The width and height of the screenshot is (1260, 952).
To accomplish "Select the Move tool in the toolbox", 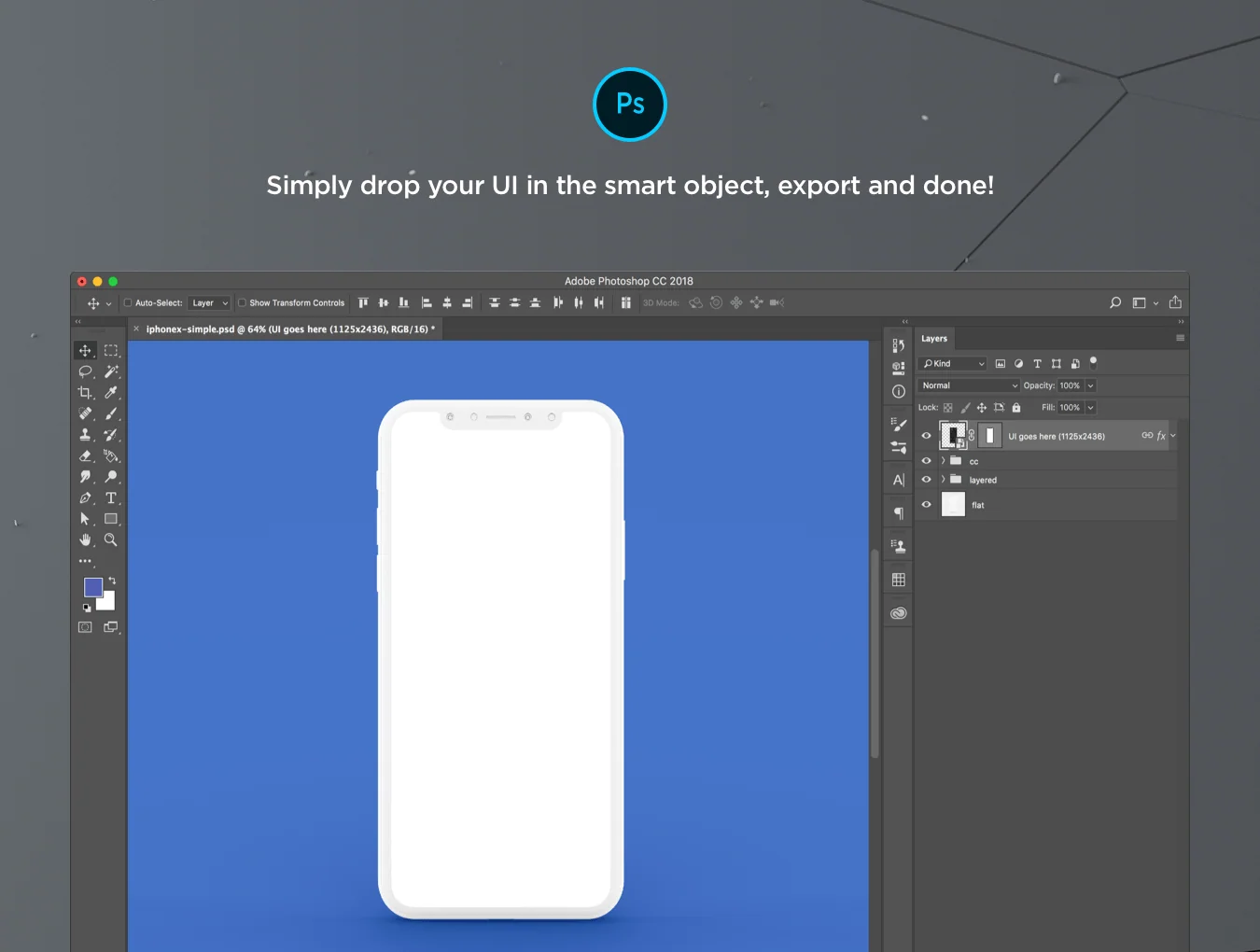I will click(x=85, y=351).
